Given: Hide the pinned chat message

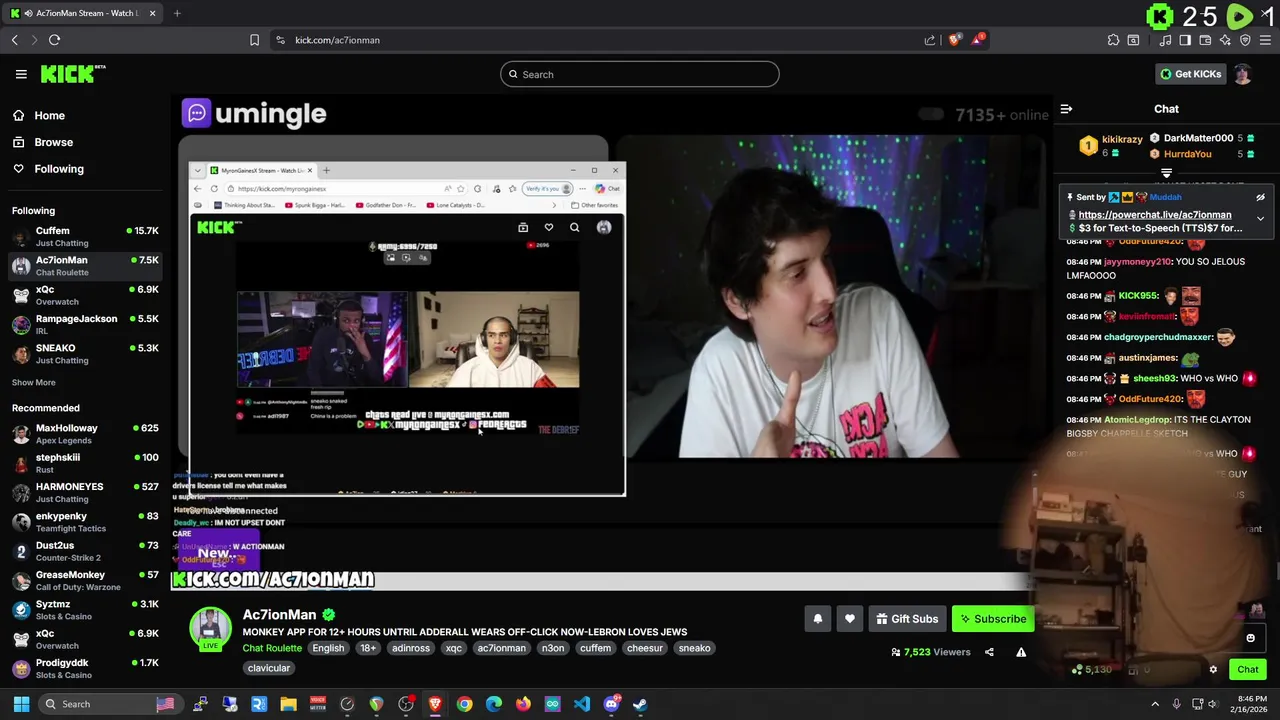Looking at the screenshot, I should [x=1260, y=197].
